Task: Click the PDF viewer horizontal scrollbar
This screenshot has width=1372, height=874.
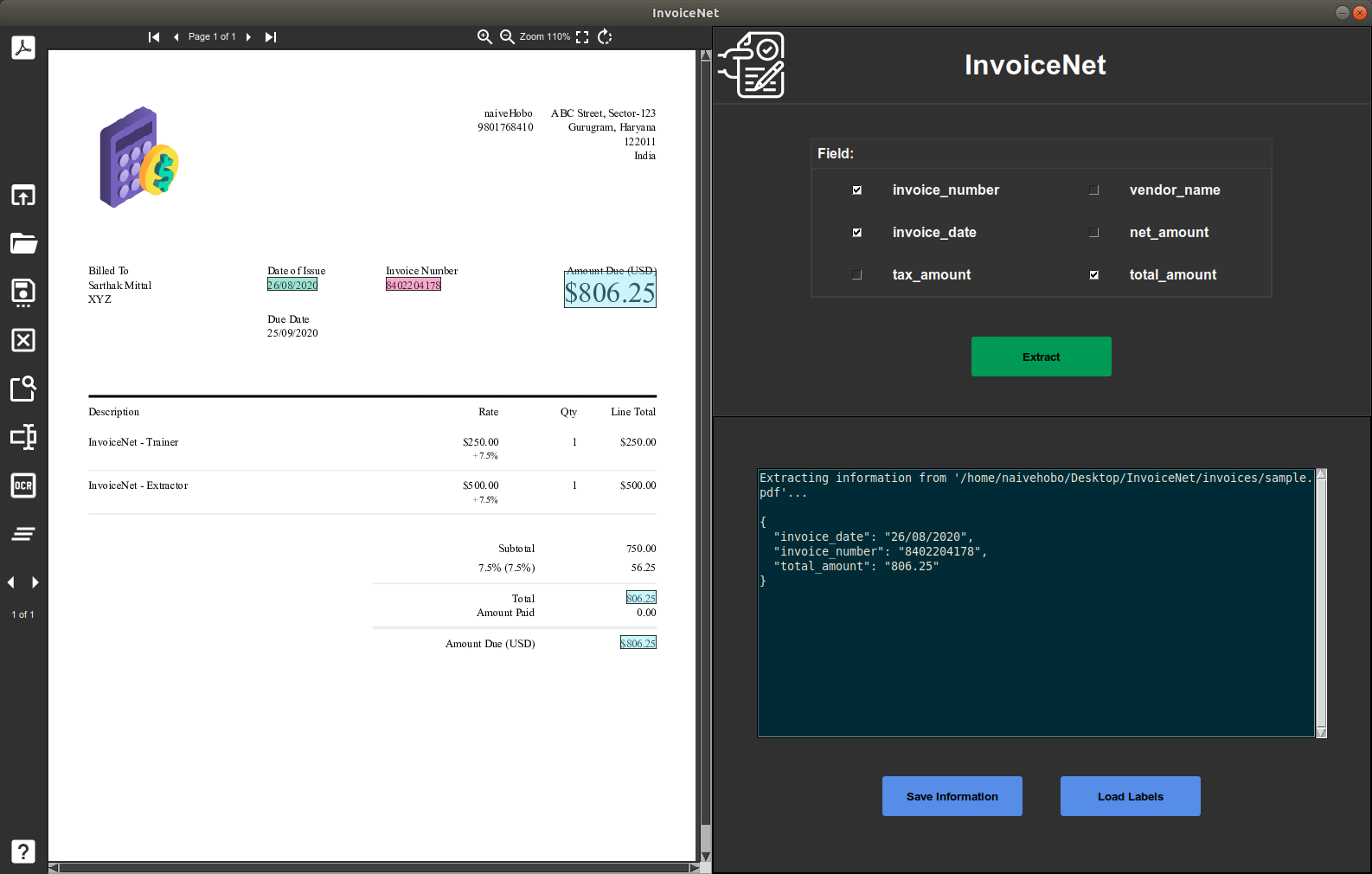Action: [x=374, y=867]
